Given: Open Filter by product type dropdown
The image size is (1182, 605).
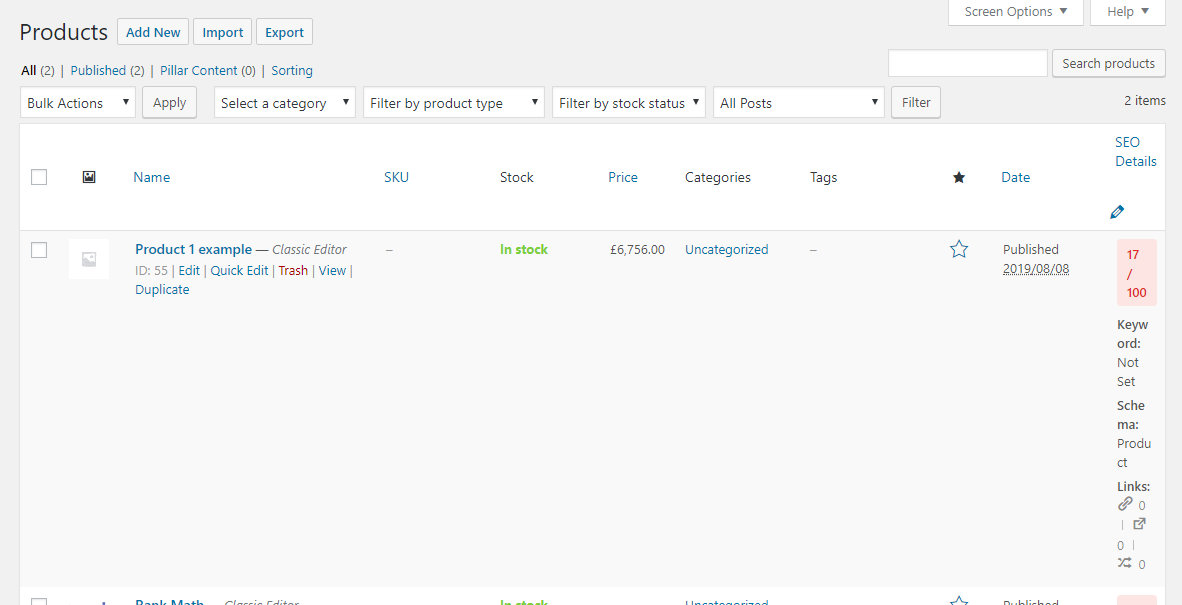Looking at the screenshot, I should (454, 103).
